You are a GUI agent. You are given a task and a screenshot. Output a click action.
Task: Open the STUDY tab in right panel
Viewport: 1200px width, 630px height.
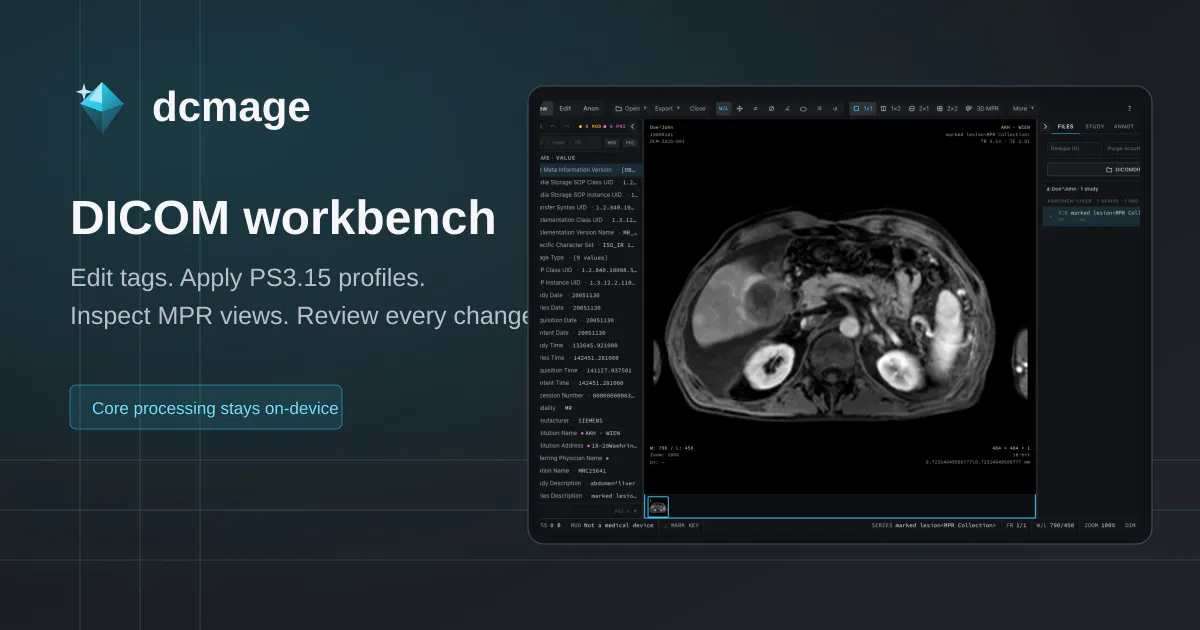pos(1095,127)
